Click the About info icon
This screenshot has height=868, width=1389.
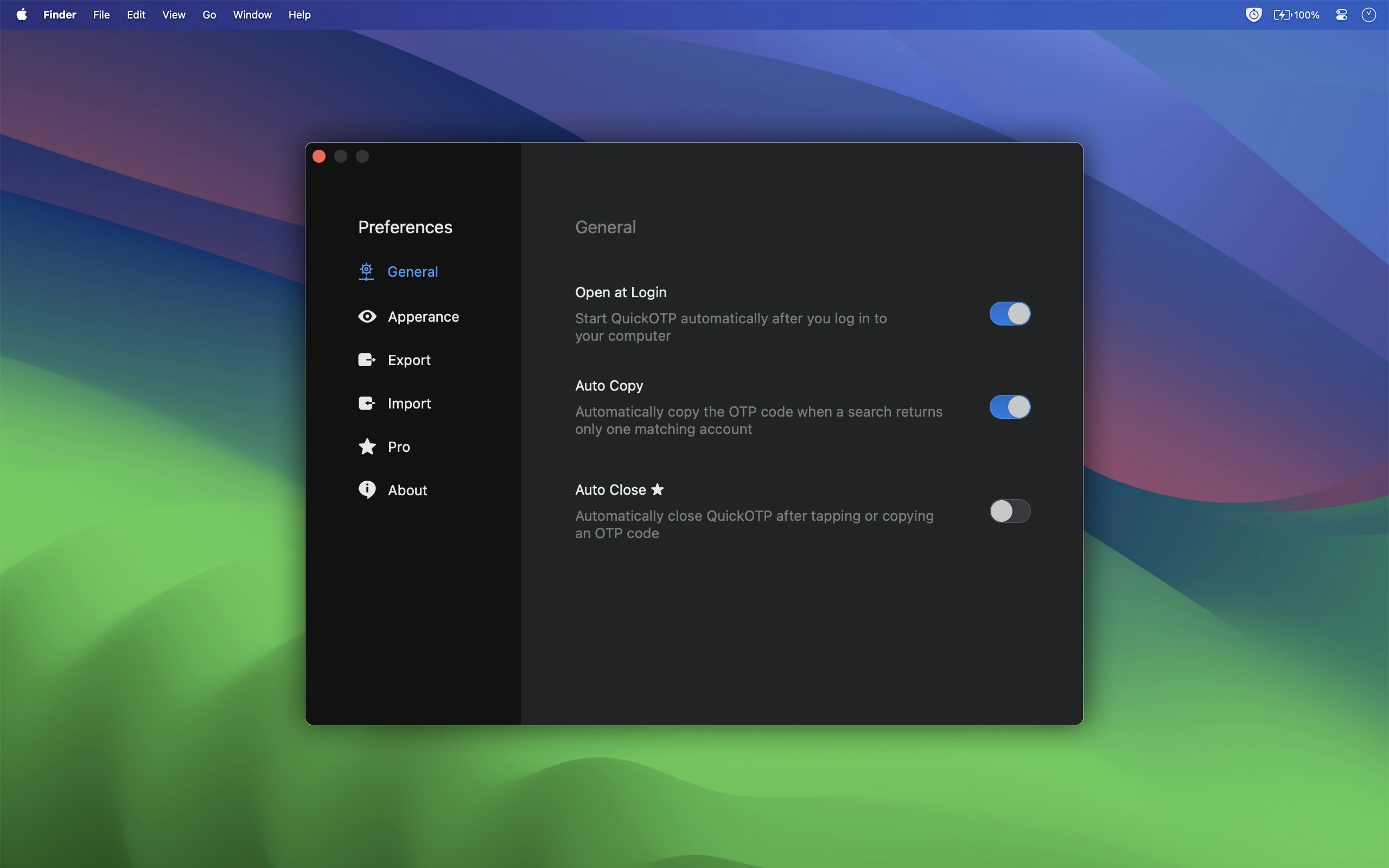367,490
